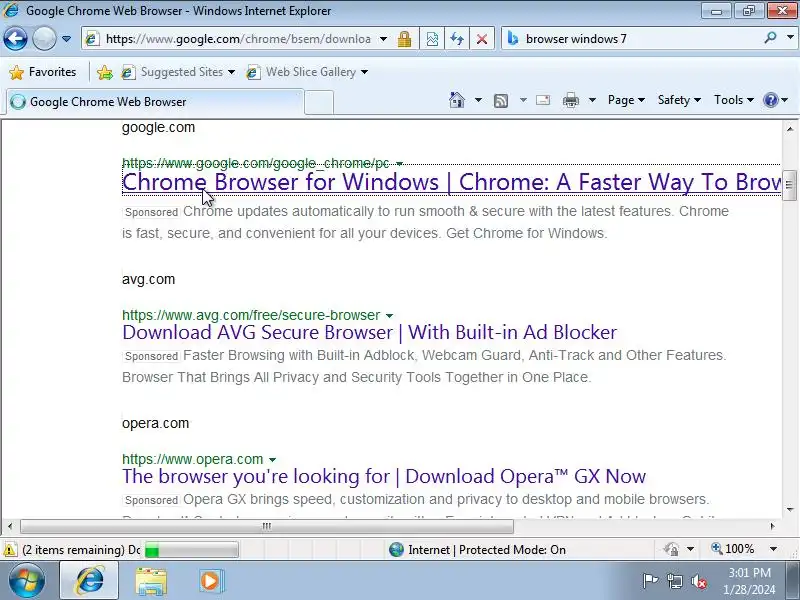Open a new blank tab

(319, 102)
